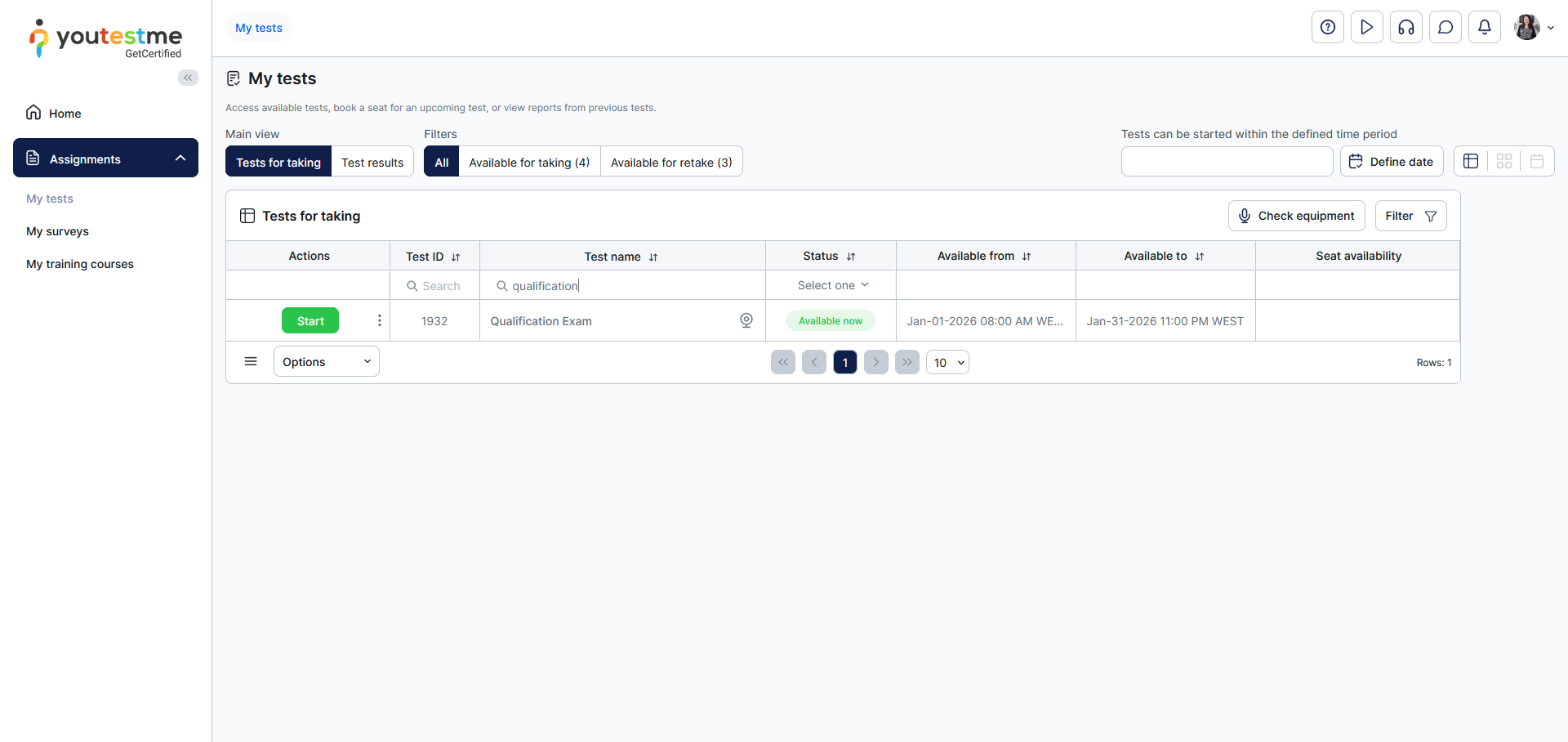Open the help question mark icon

tap(1327, 27)
